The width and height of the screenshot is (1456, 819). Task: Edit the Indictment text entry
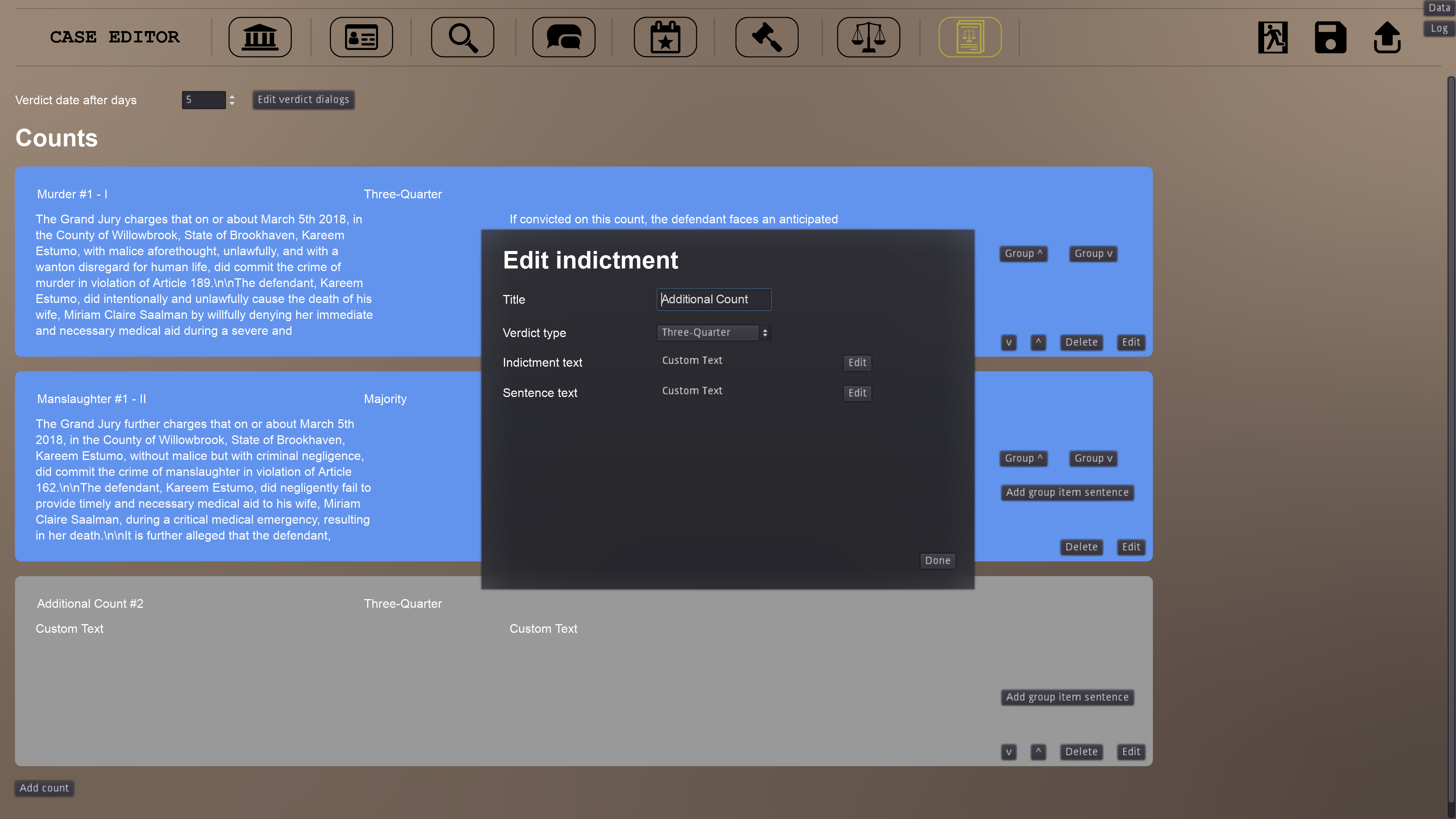coord(857,363)
